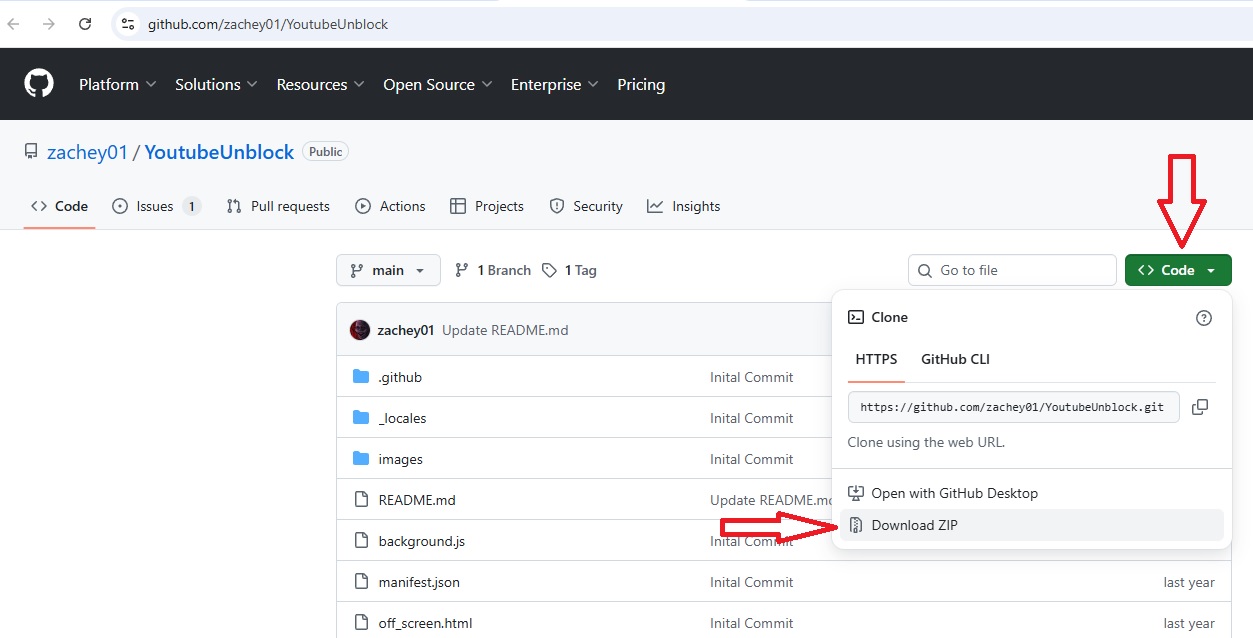
Task: Click the Go to file search field
Action: (x=1012, y=270)
